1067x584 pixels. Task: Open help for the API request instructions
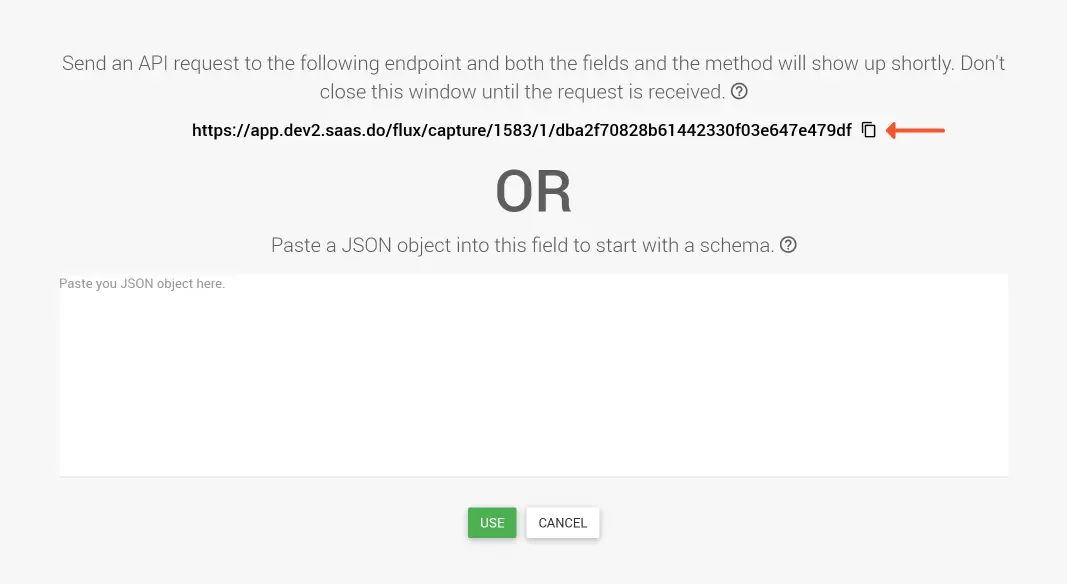coord(739,92)
